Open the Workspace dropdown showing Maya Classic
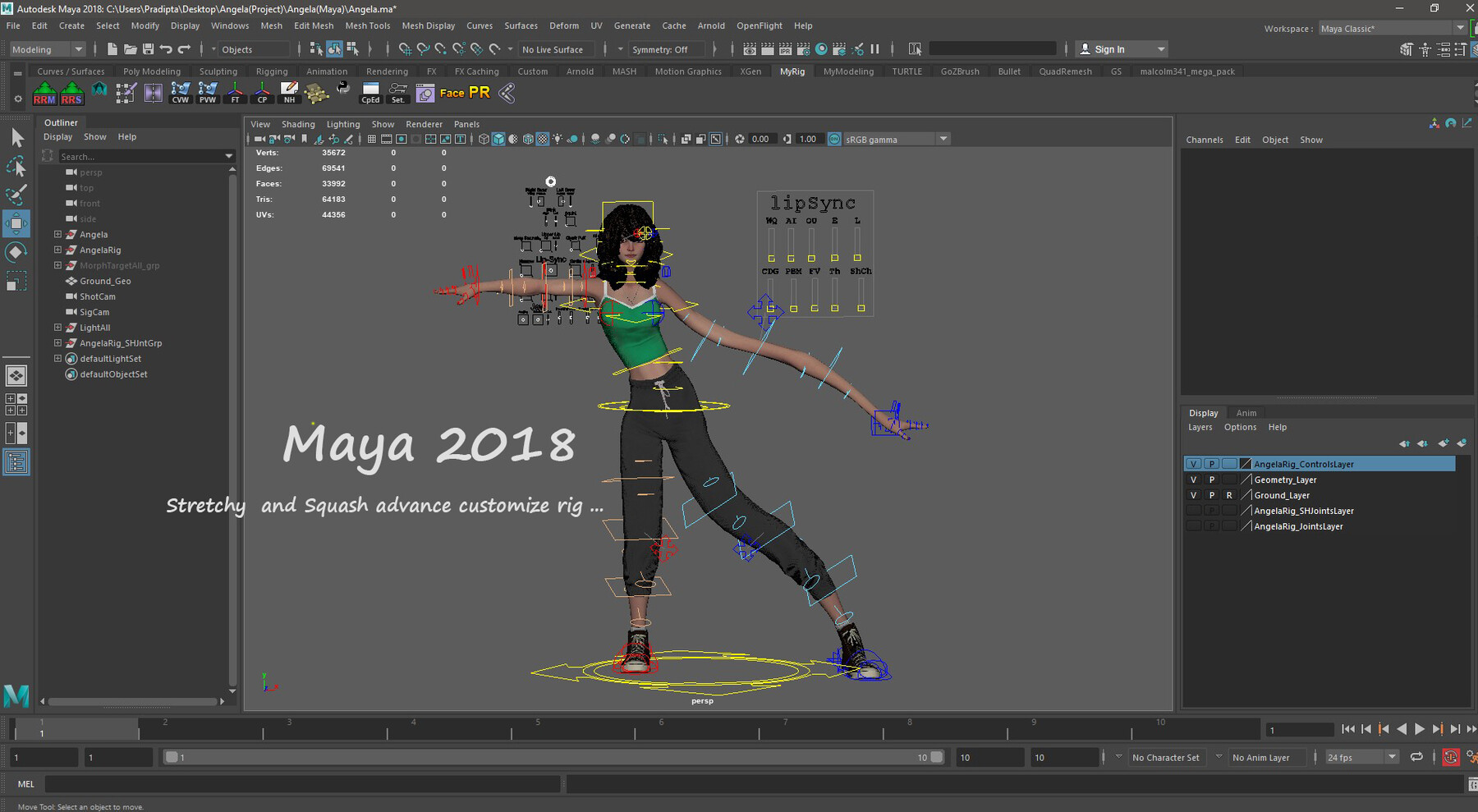The image size is (1478, 812). coord(1392,28)
